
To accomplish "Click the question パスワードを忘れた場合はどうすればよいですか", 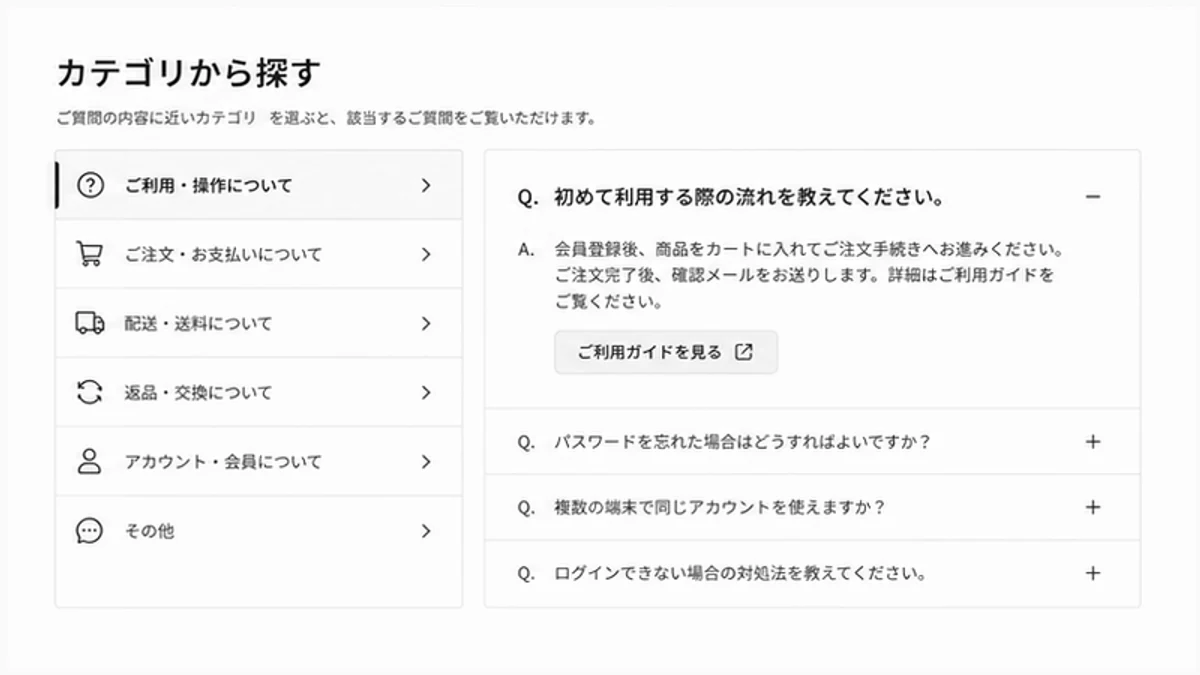I will pyautogui.click(x=742, y=441).
